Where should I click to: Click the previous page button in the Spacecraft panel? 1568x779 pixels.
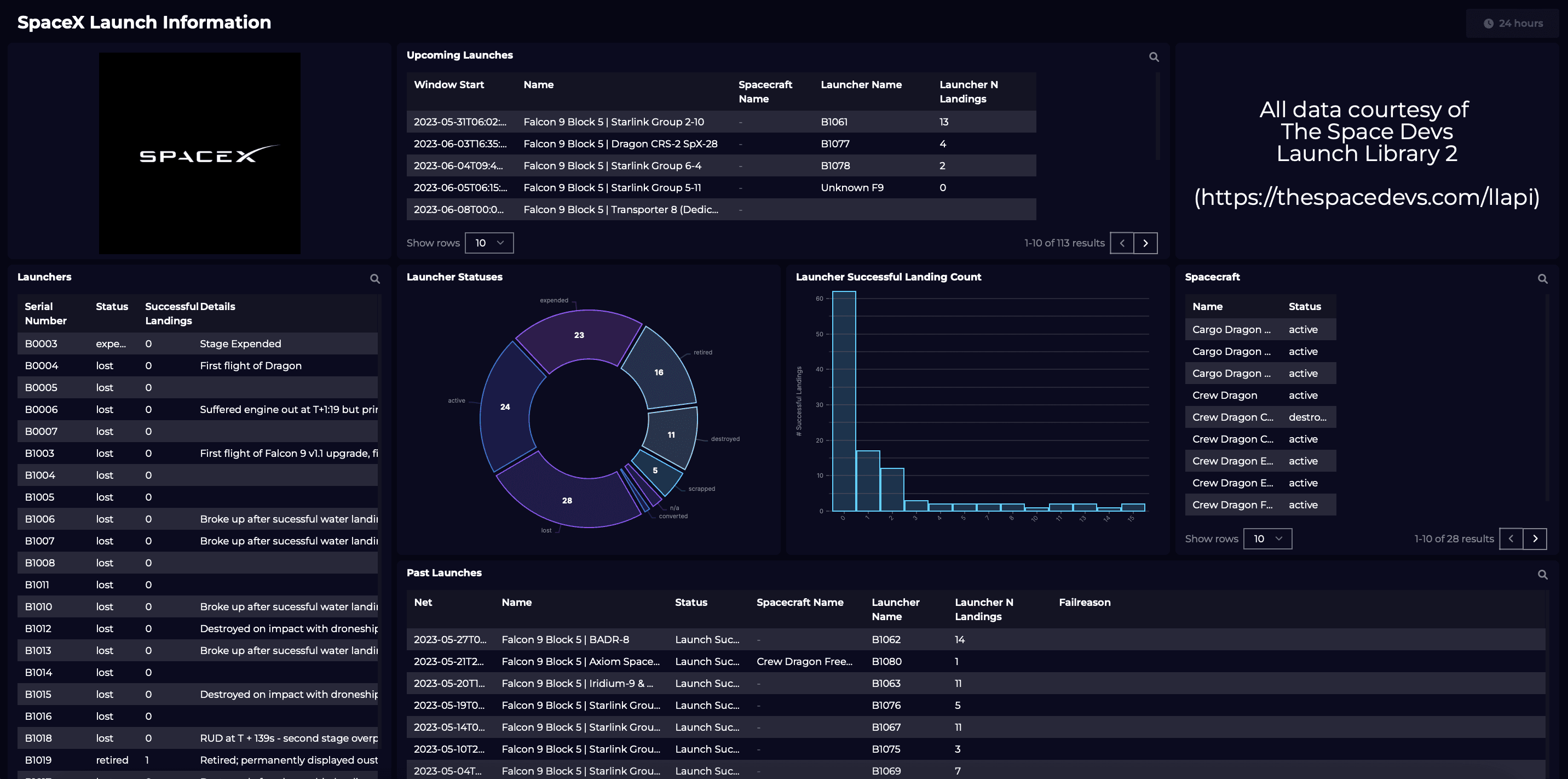1512,539
